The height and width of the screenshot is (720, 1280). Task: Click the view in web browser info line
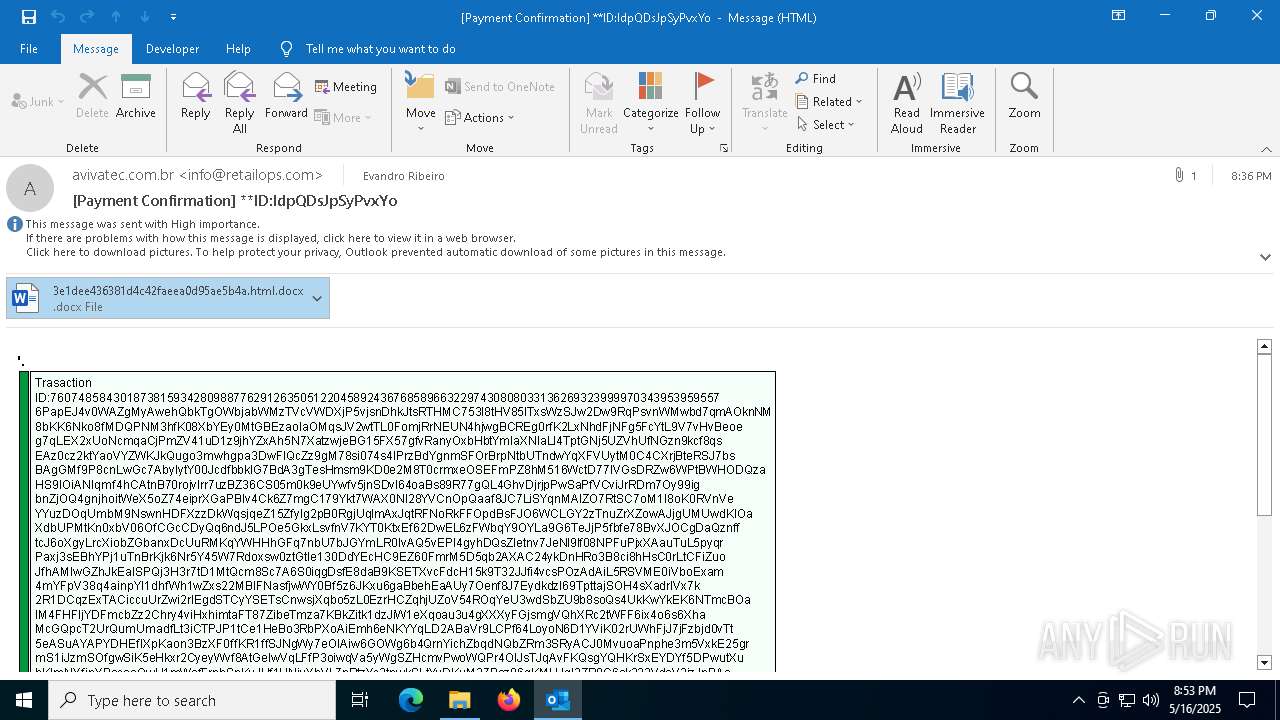(271, 238)
